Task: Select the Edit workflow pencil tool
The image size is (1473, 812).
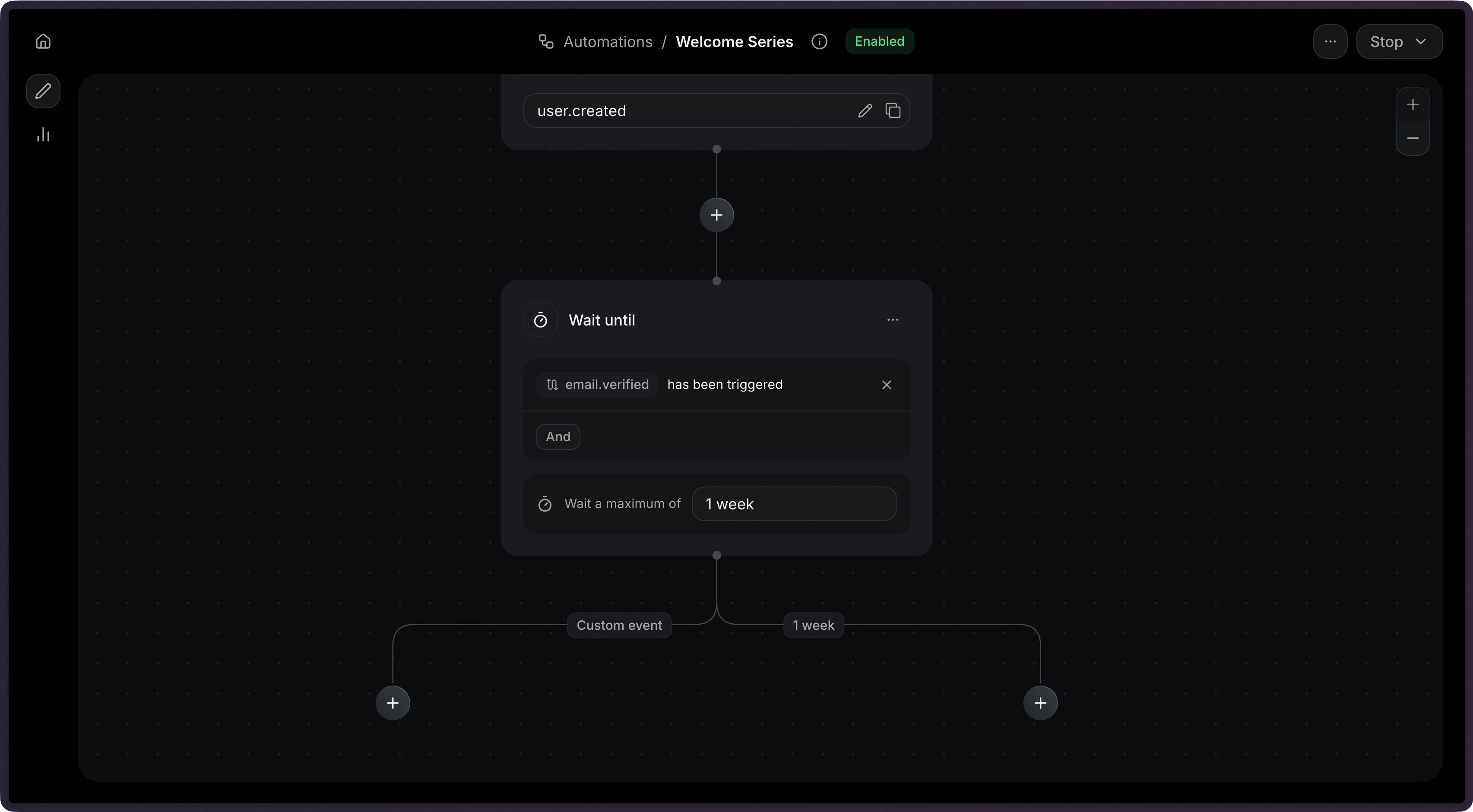Action: click(43, 91)
